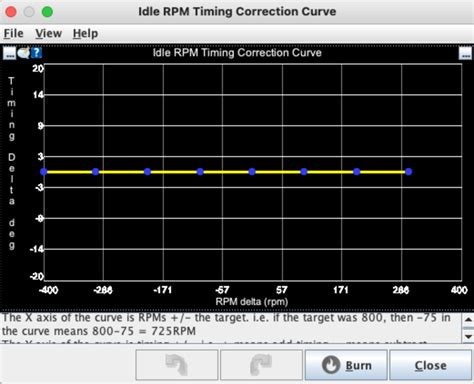Click the top-right ellipsis options icon

(465, 53)
